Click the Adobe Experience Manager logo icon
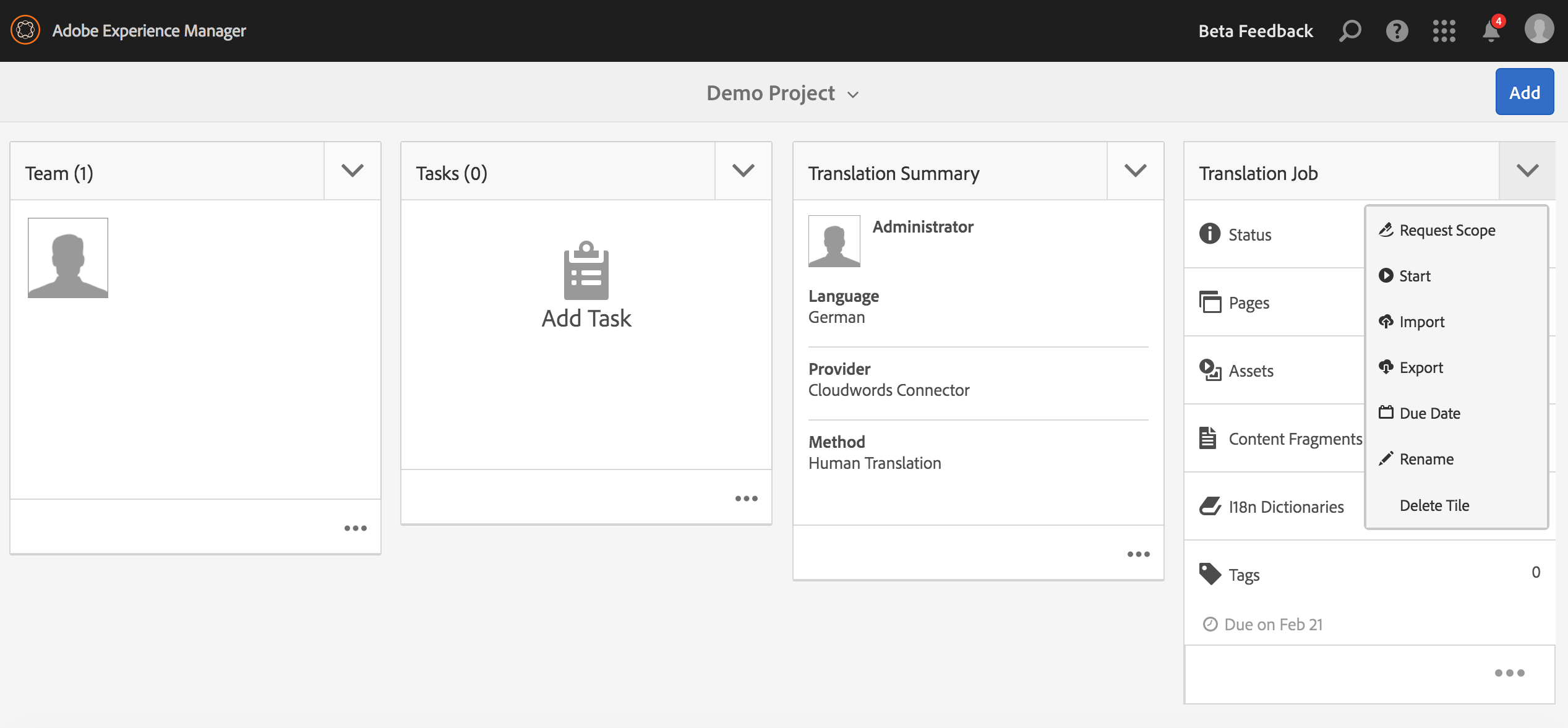The height and width of the screenshot is (728, 1568). coord(25,30)
